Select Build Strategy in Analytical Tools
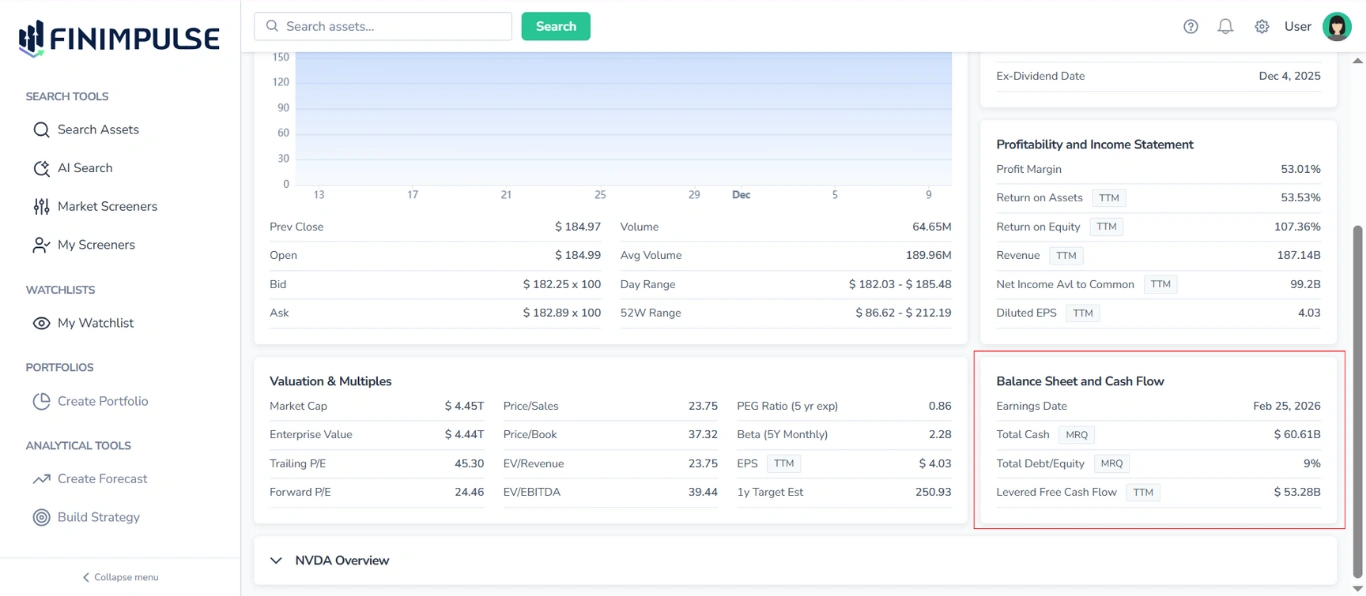Screen dimensions: 1366x596 96,517
